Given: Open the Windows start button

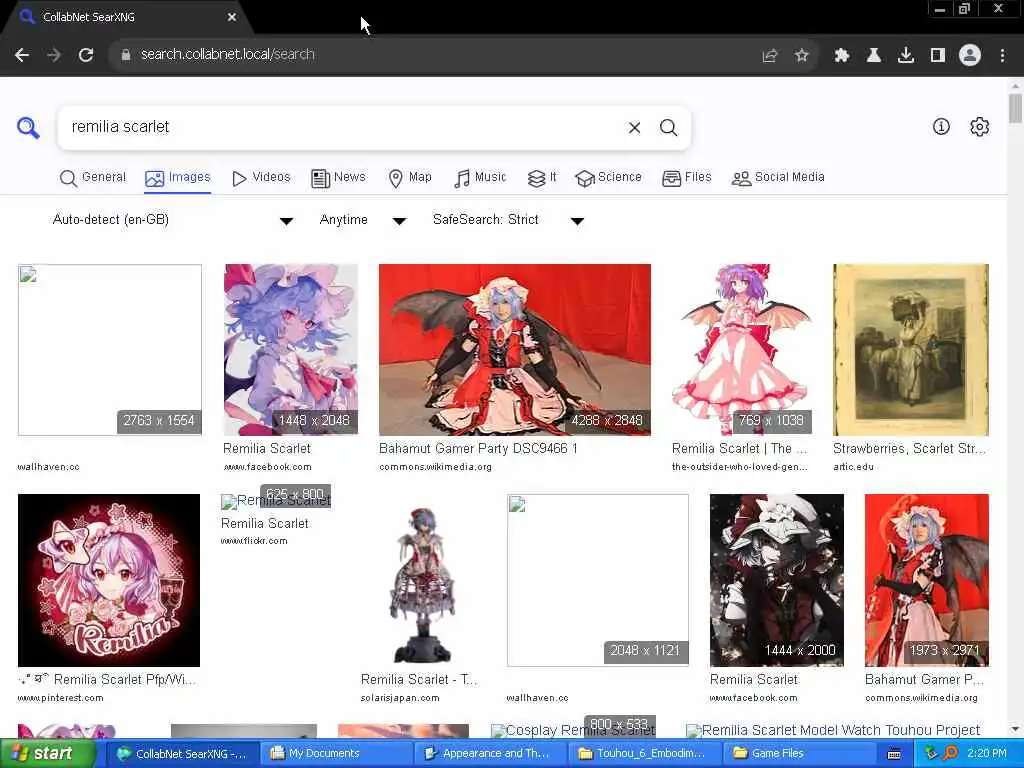Looking at the screenshot, I should [48, 754].
